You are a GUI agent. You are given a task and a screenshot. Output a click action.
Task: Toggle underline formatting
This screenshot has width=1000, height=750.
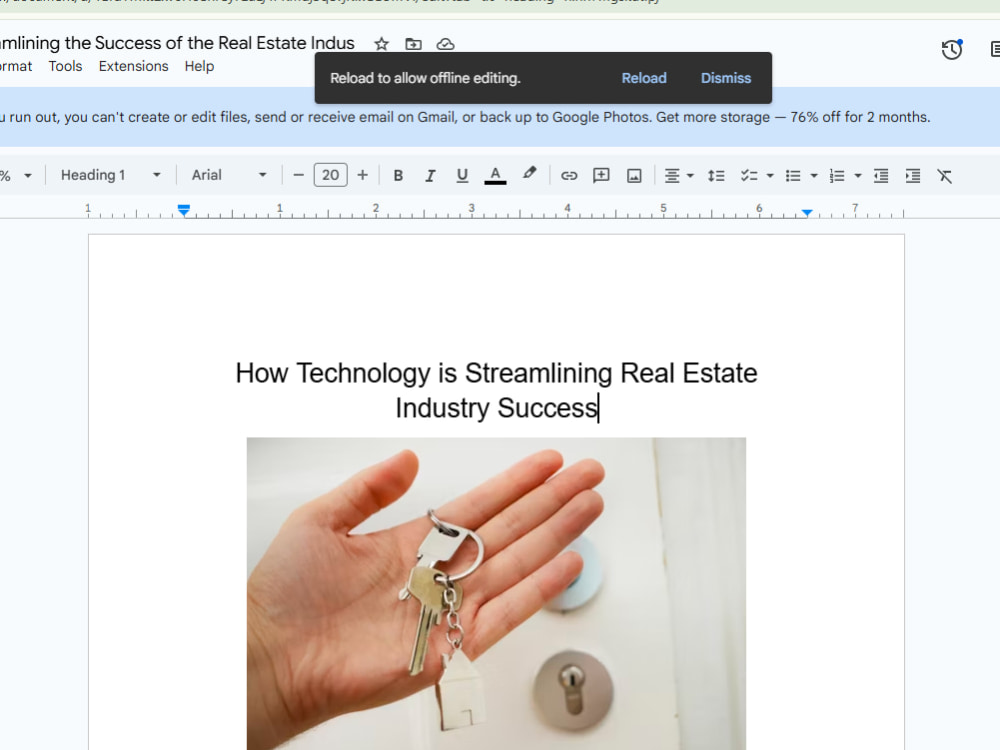pos(462,175)
